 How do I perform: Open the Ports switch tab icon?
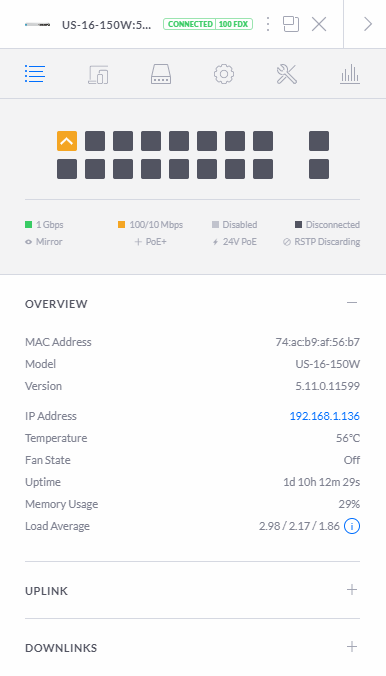coord(161,74)
